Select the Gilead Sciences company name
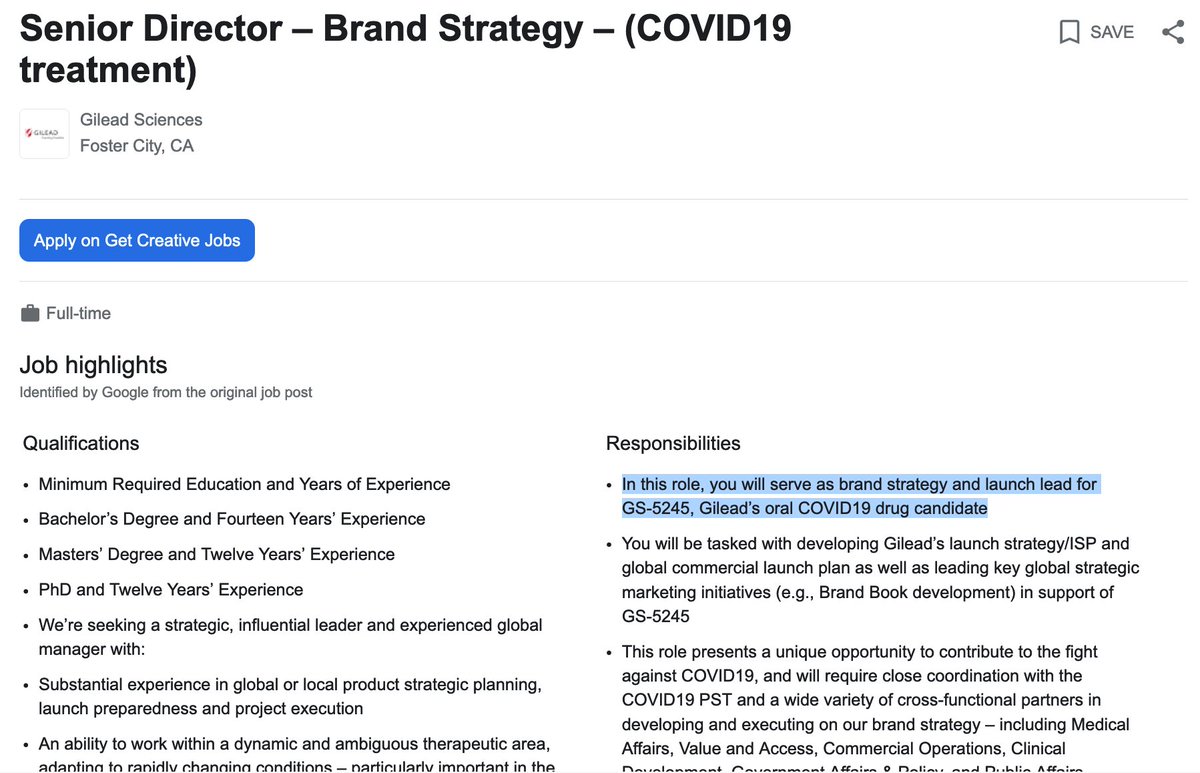This screenshot has height=773, width=1200. [141, 120]
